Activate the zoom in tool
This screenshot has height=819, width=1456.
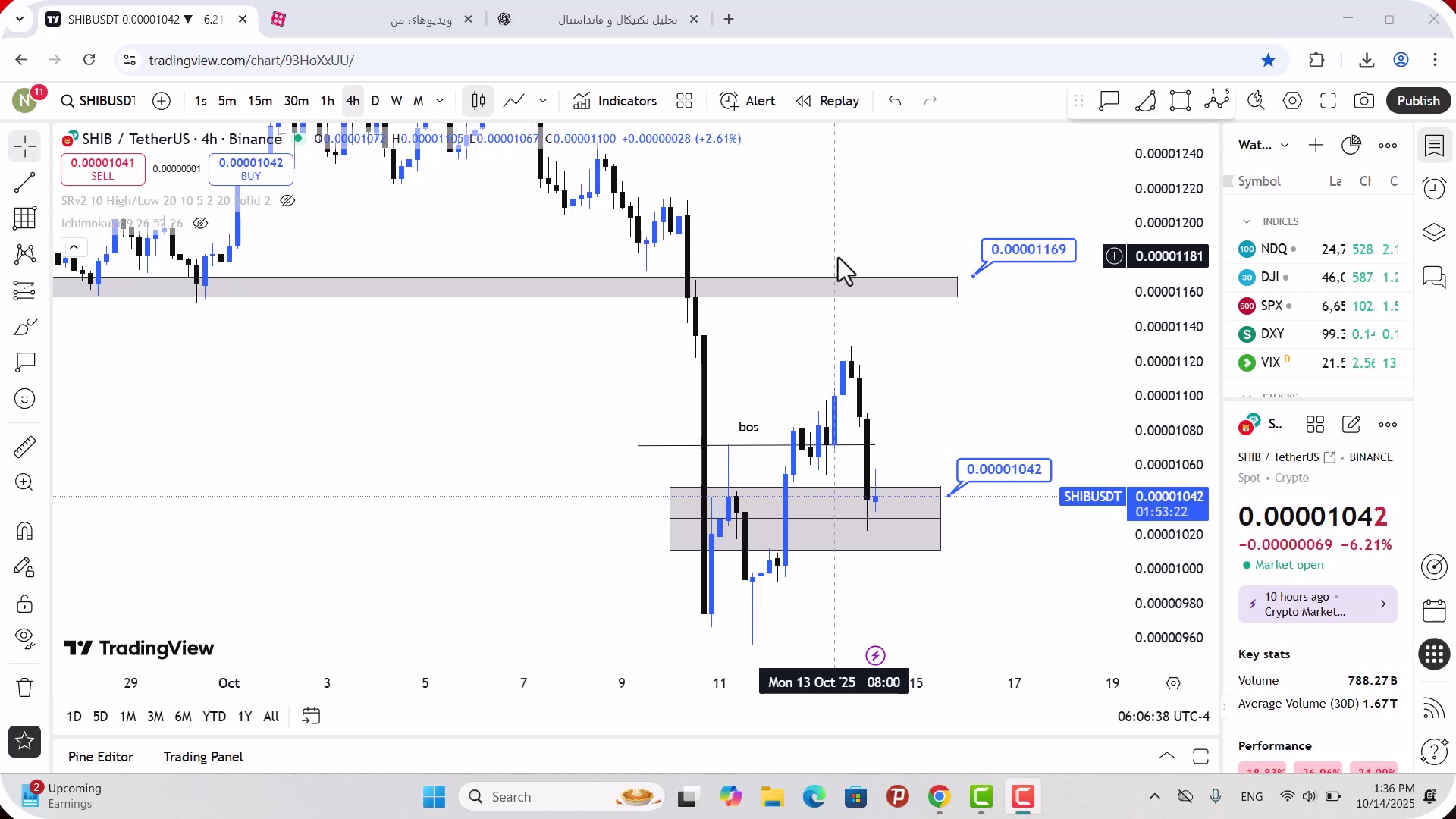coord(25,482)
